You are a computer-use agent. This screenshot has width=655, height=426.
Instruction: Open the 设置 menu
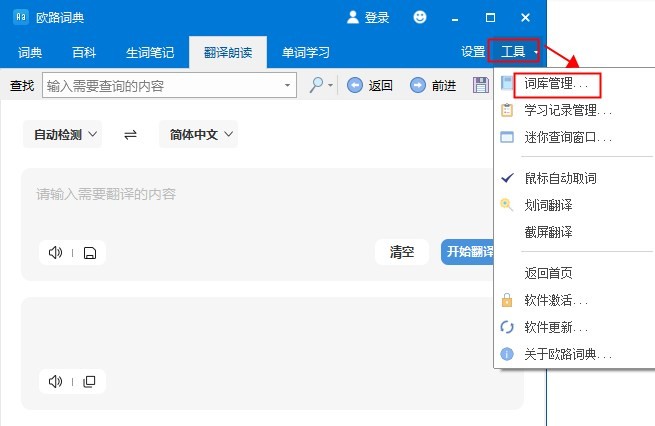coord(473,52)
